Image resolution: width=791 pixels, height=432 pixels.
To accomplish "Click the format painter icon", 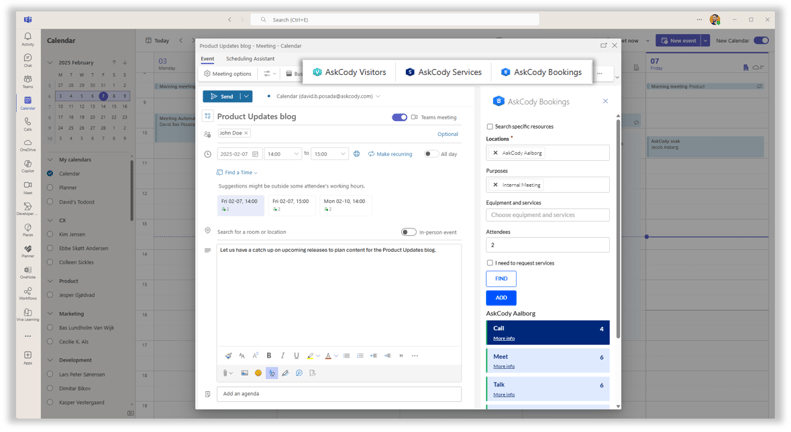I will pyautogui.click(x=228, y=356).
